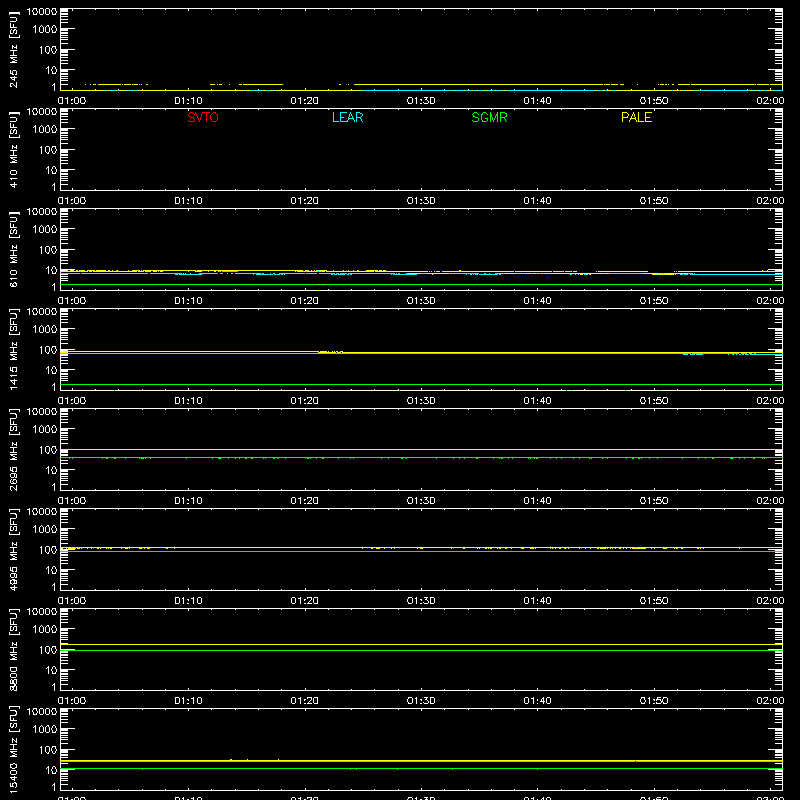Select the 4995 MHz [SFU] axis title
The width and height of the screenshot is (800, 800).
[14, 549]
